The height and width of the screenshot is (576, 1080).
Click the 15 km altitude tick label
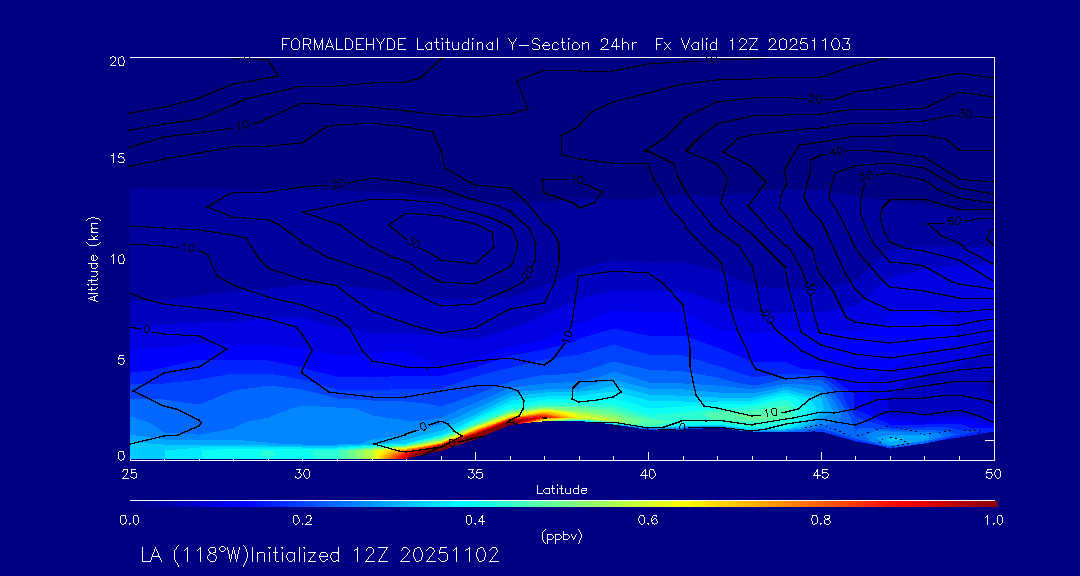pyautogui.click(x=115, y=159)
